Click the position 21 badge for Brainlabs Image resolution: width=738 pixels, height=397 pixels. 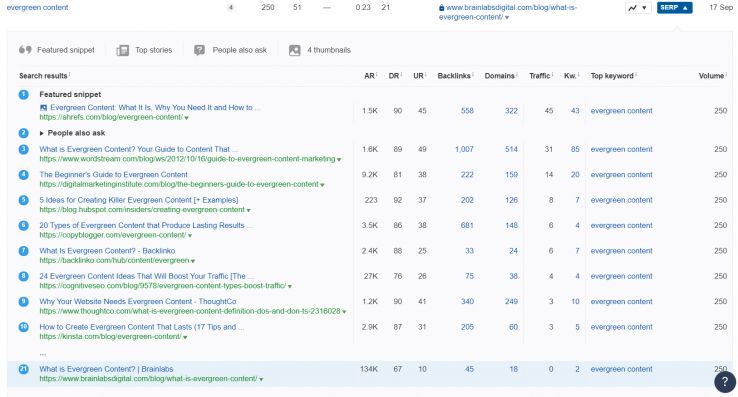pyautogui.click(x=24, y=369)
